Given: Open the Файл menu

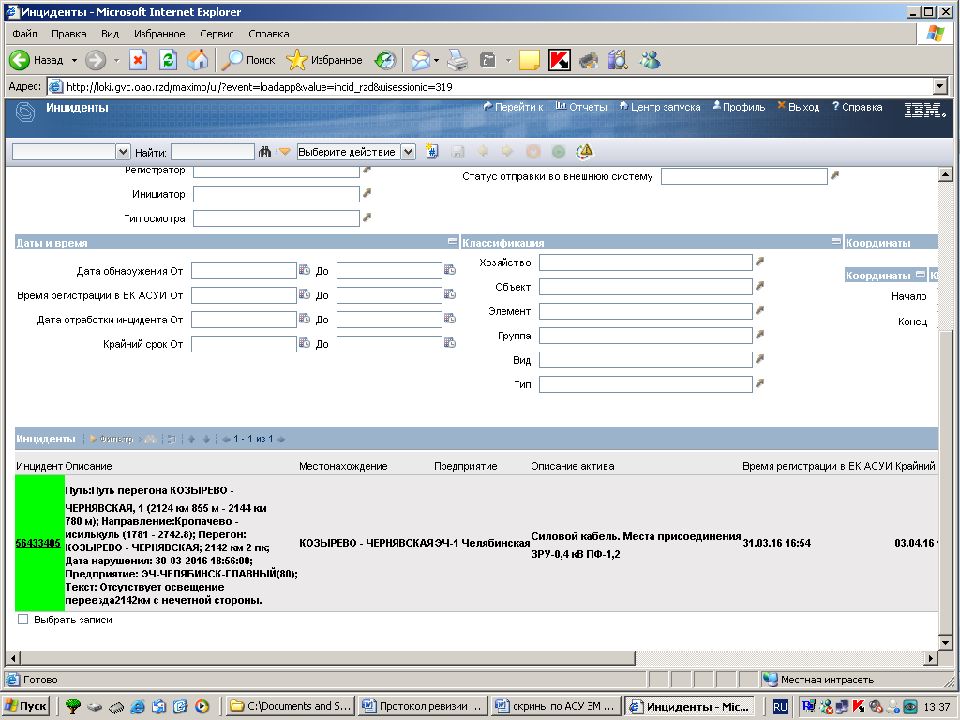Looking at the screenshot, I should click(x=24, y=34).
